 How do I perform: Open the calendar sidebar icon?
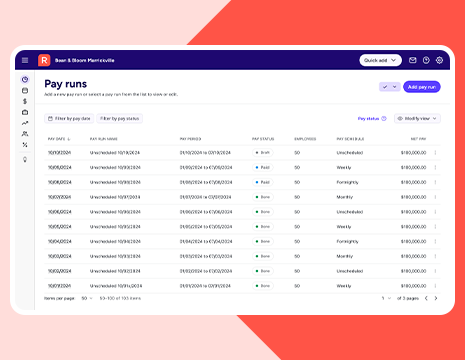25,90
